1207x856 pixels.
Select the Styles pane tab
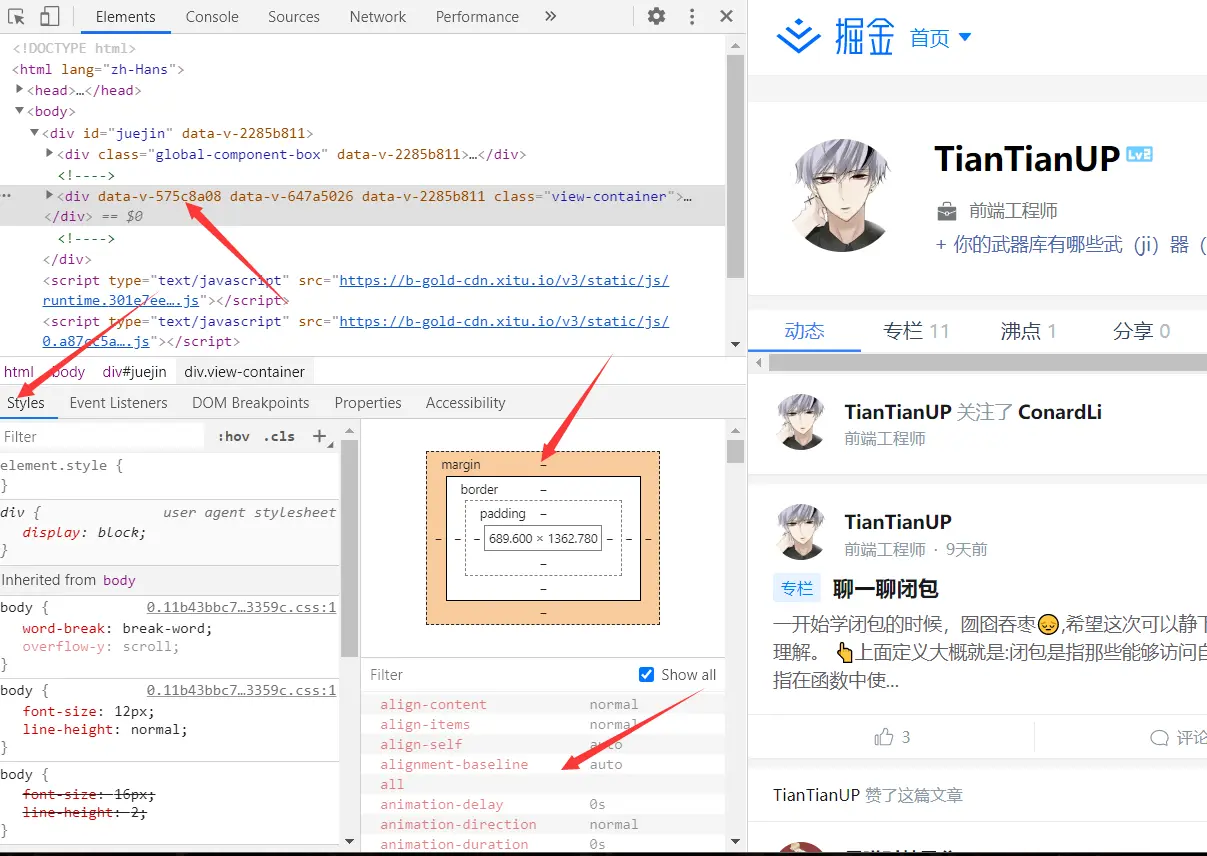coord(26,403)
